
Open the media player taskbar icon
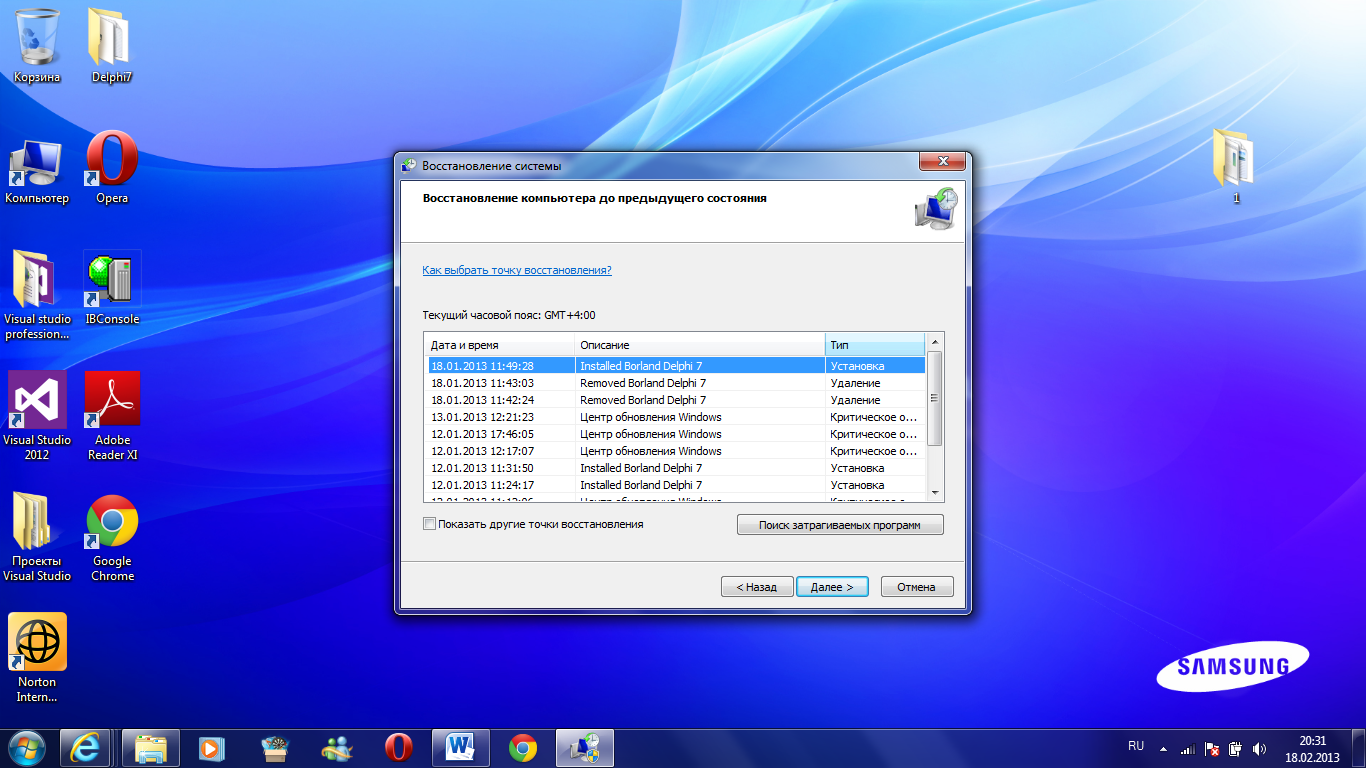211,748
